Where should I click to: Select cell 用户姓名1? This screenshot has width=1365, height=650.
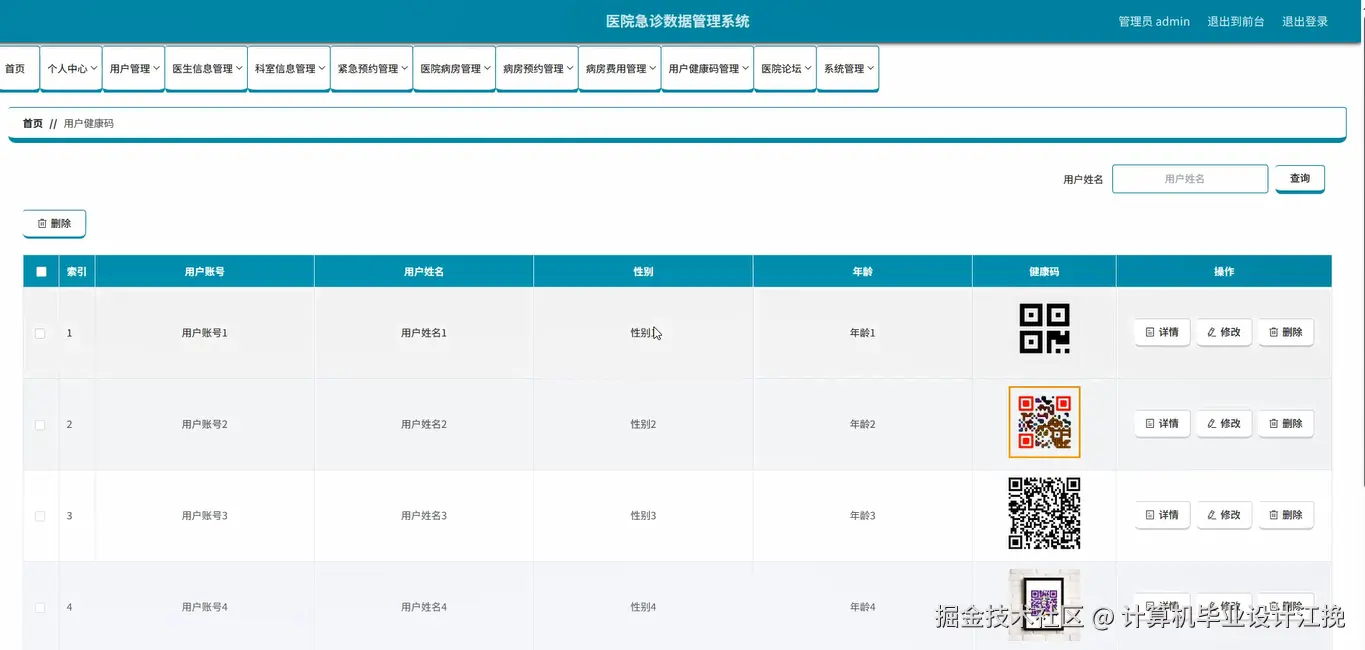pyautogui.click(x=424, y=333)
